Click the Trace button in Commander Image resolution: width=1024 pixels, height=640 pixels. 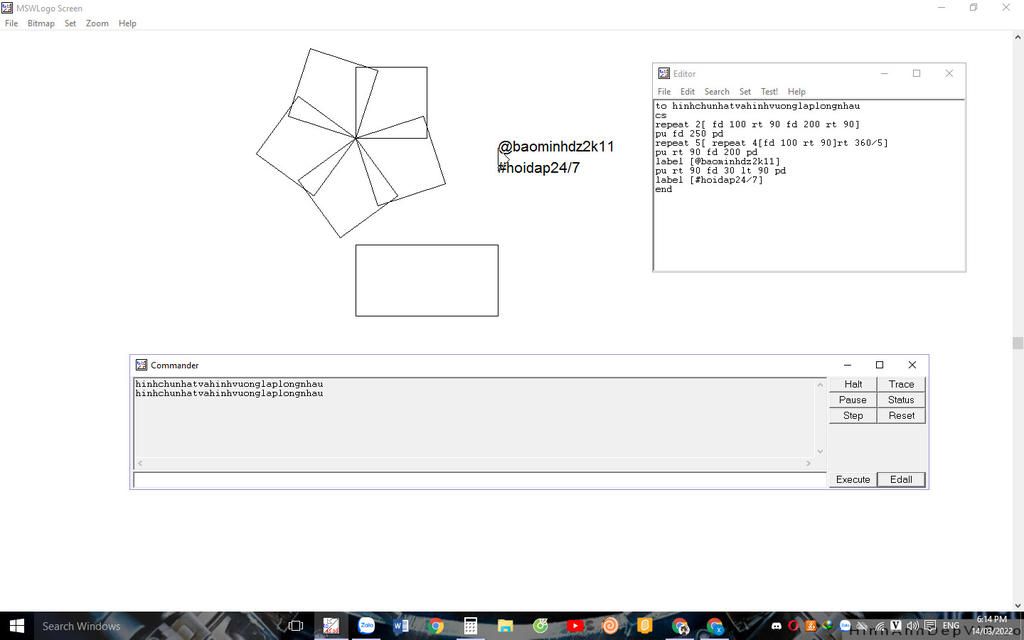(901, 384)
